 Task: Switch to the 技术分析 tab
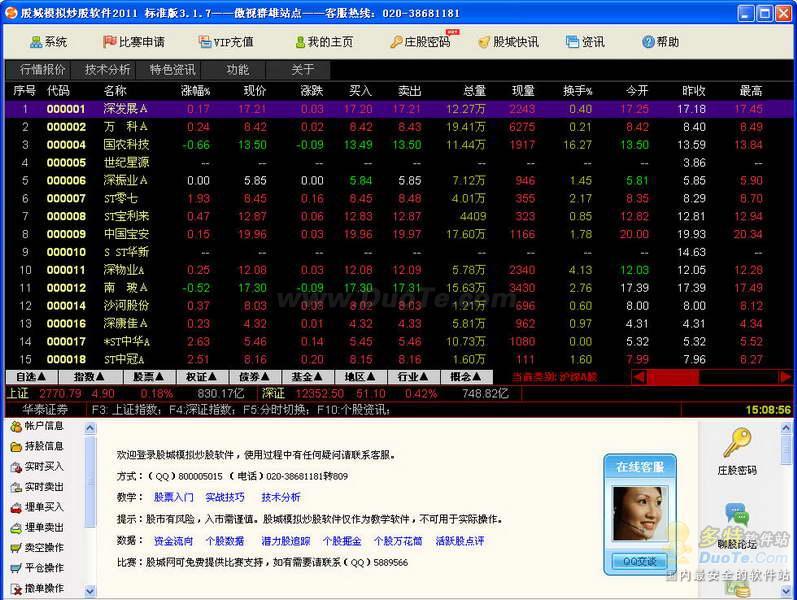pyautogui.click(x=108, y=70)
